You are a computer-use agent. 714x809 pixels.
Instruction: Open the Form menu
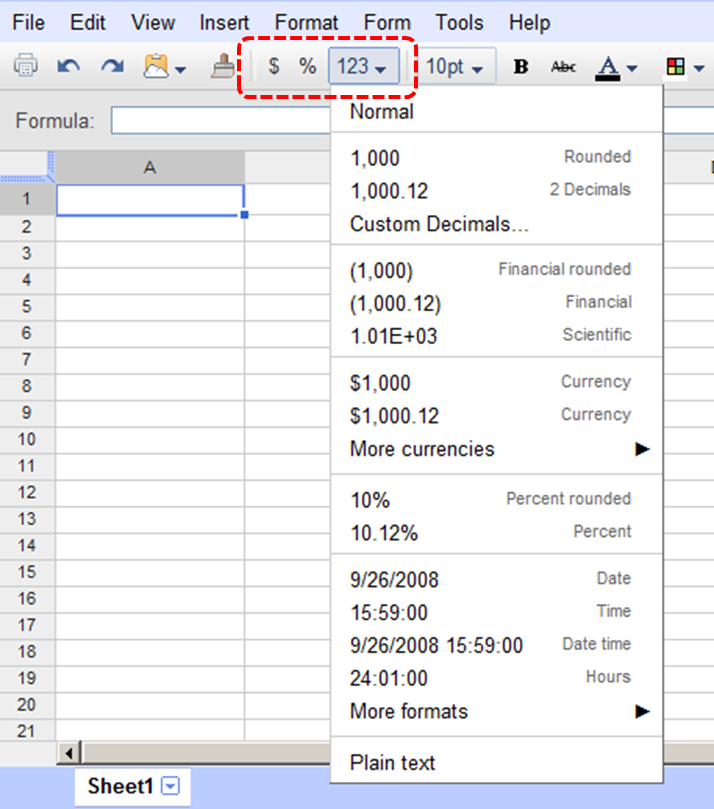pos(387,23)
